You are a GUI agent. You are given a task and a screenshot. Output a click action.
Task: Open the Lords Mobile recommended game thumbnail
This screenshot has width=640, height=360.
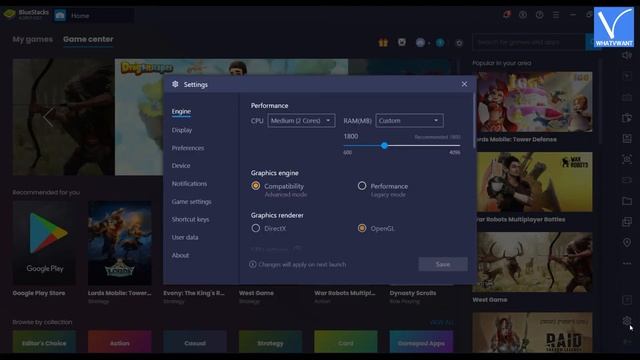coord(120,242)
